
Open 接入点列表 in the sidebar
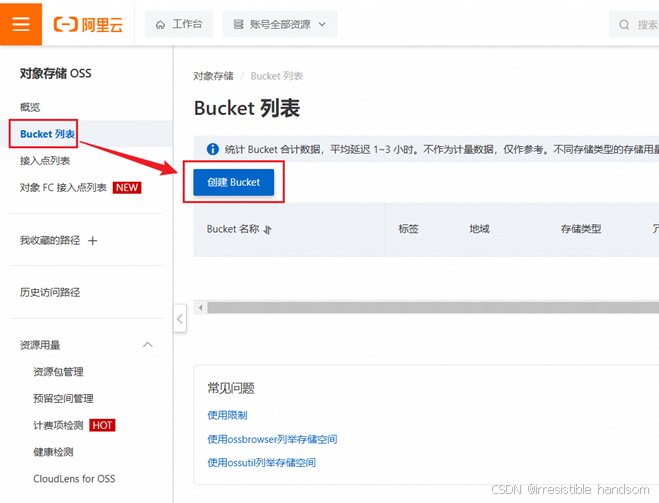point(45,161)
